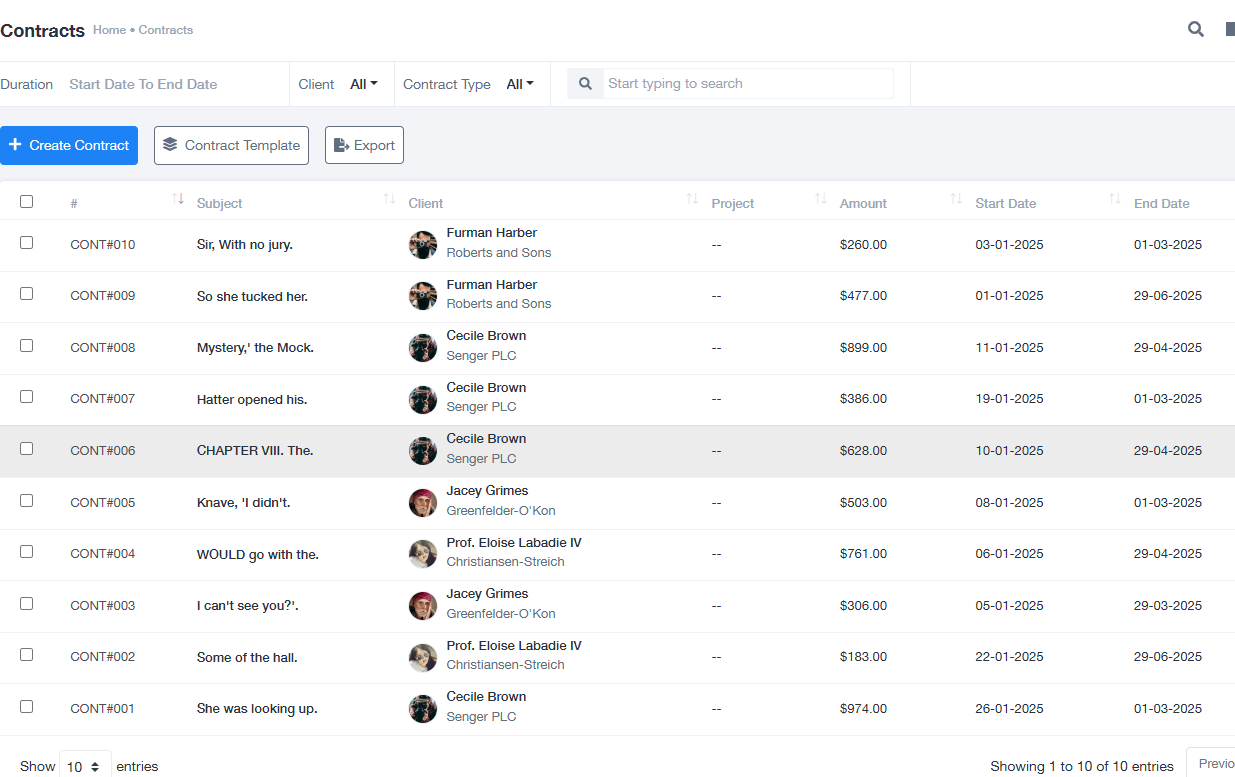Viewport: 1235px width, 777px height.
Task: Sort by Amount column sort icon
Action: tap(956, 200)
